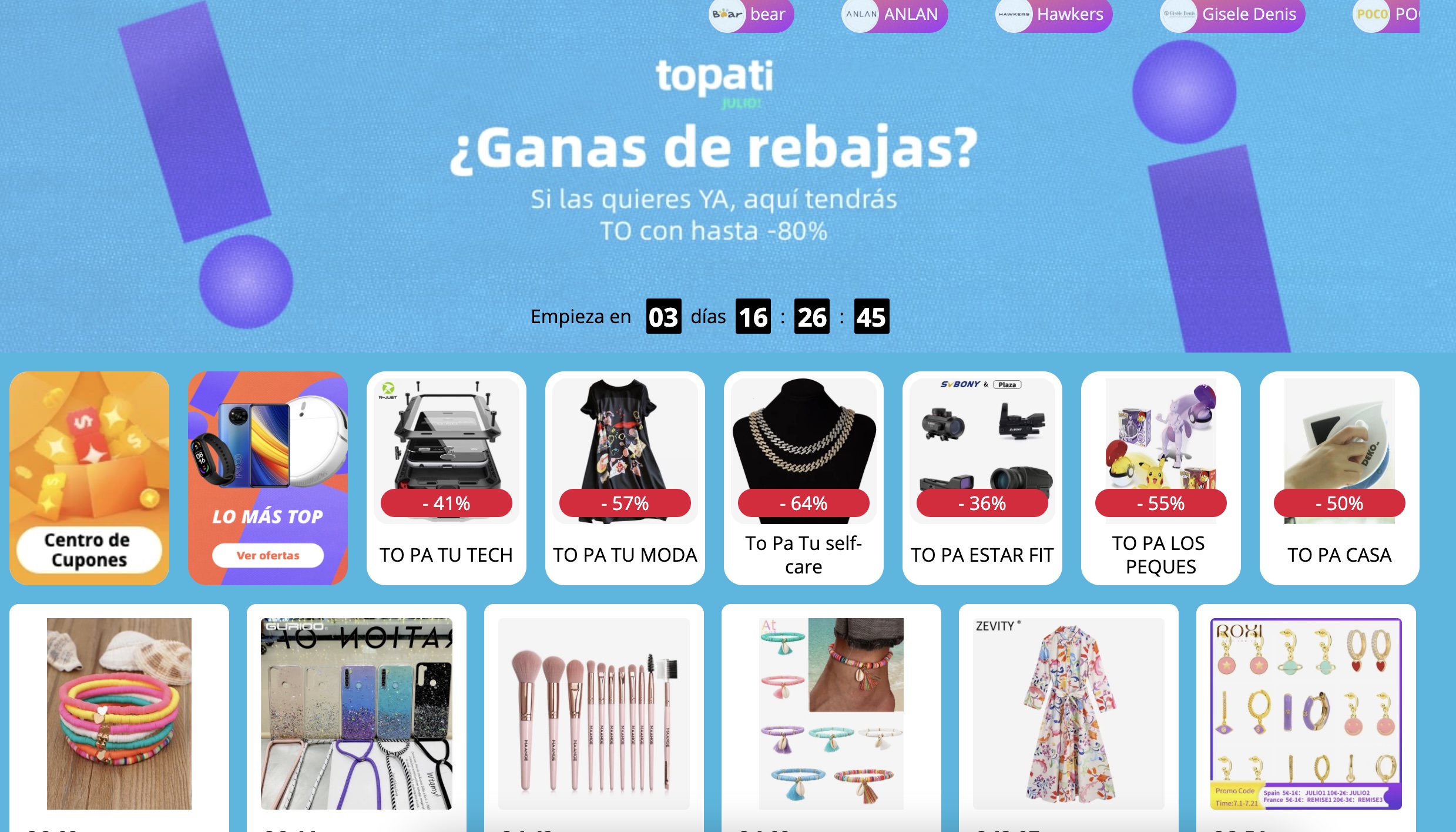Open the TO PA TU MODA category
This screenshot has height=832, width=1456.
click(x=625, y=478)
